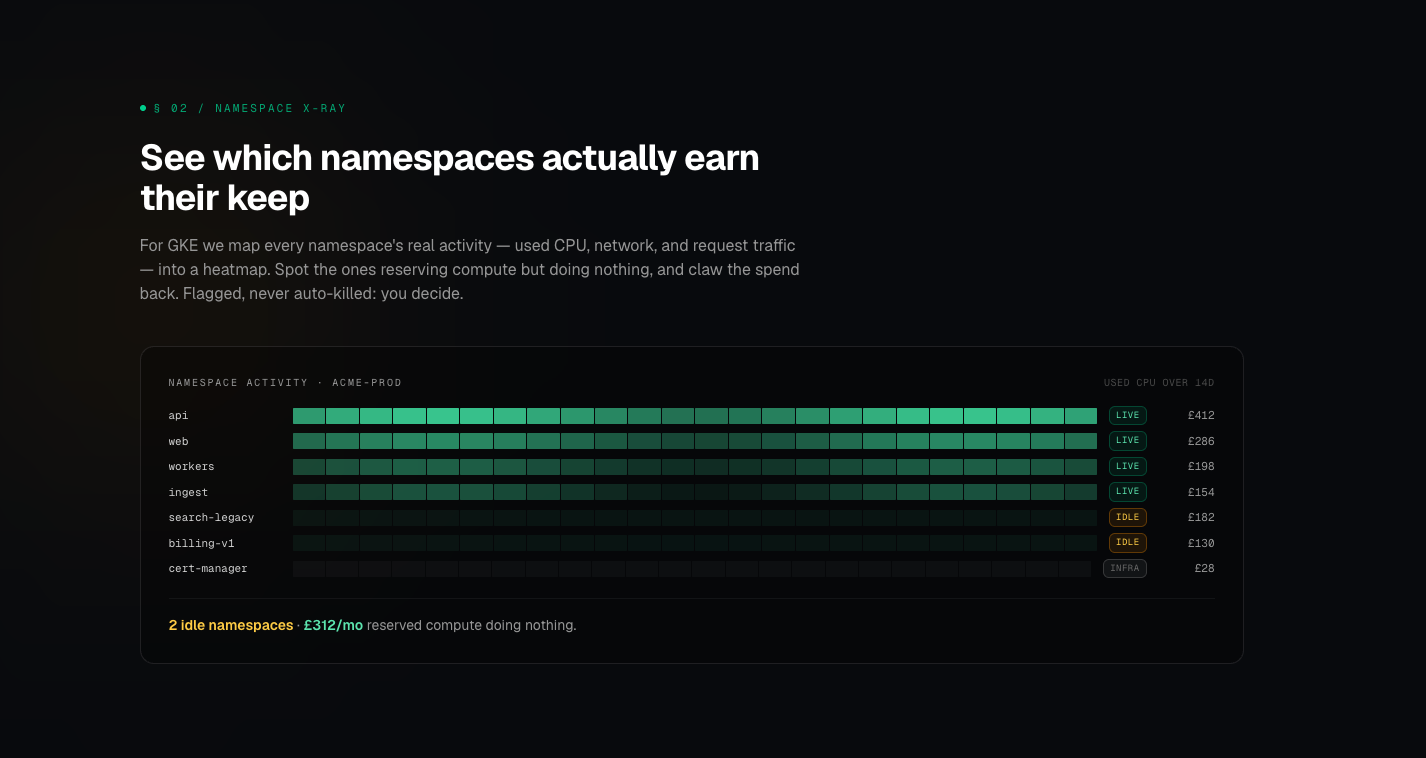The height and width of the screenshot is (758, 1426).
Task: Select the api namespace label
Action: (178, 415)
